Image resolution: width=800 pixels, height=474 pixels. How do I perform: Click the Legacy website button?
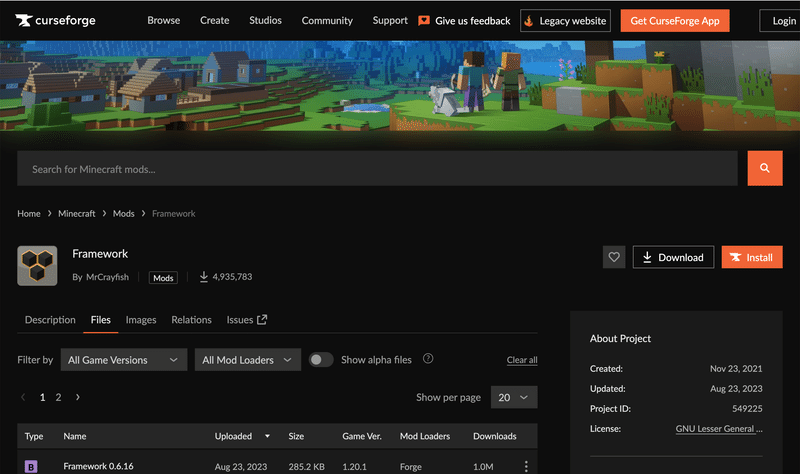pos(565,20)
